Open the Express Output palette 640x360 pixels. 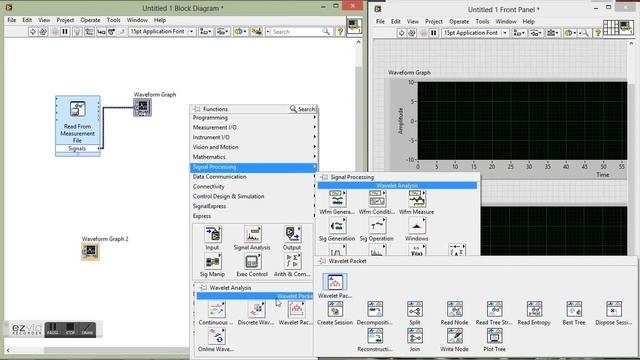[292, 235]
